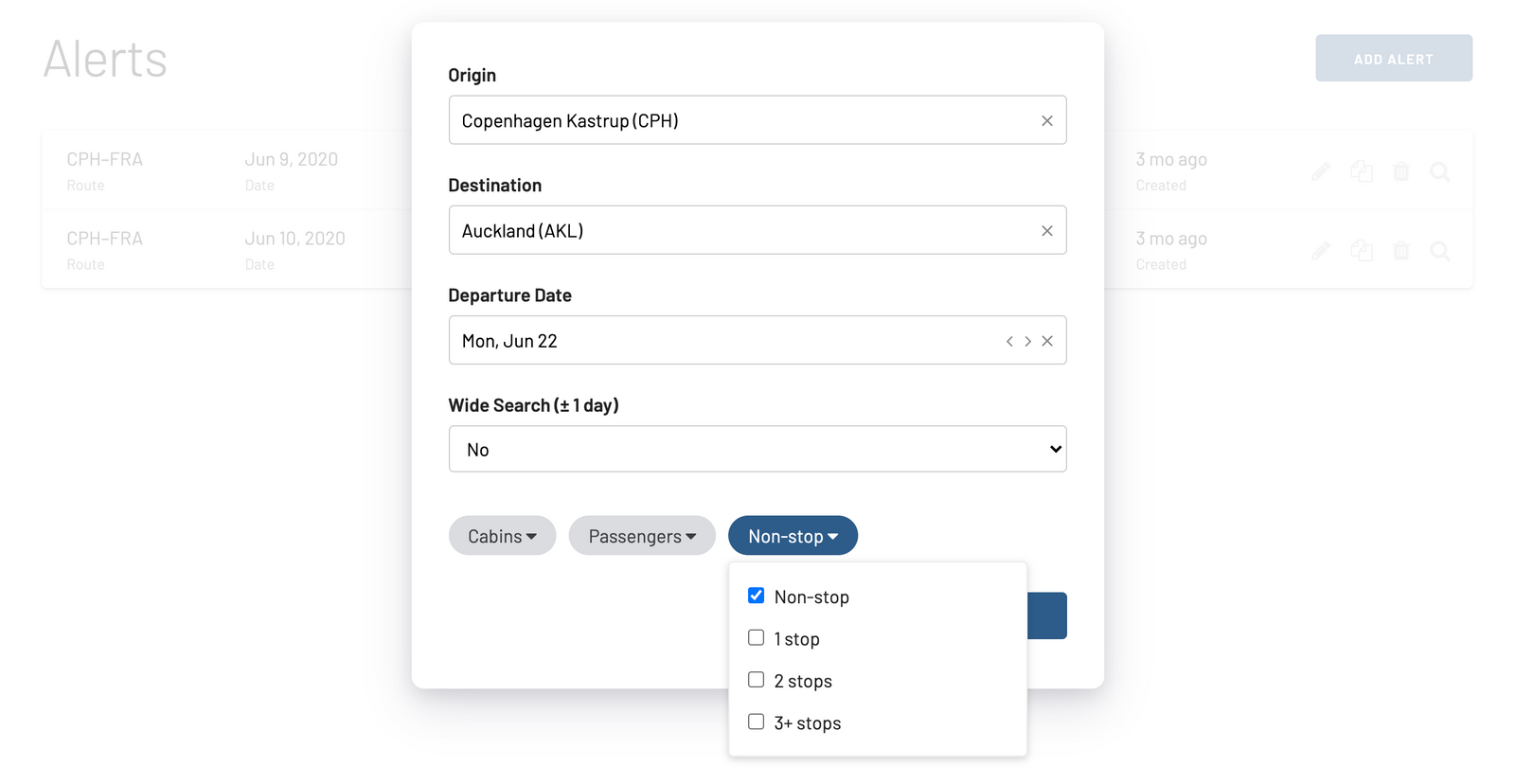Clear the Destination Auckland field
This screenshot has height=784, width=1515.
pyautogui.click(x=1046, y=231)
